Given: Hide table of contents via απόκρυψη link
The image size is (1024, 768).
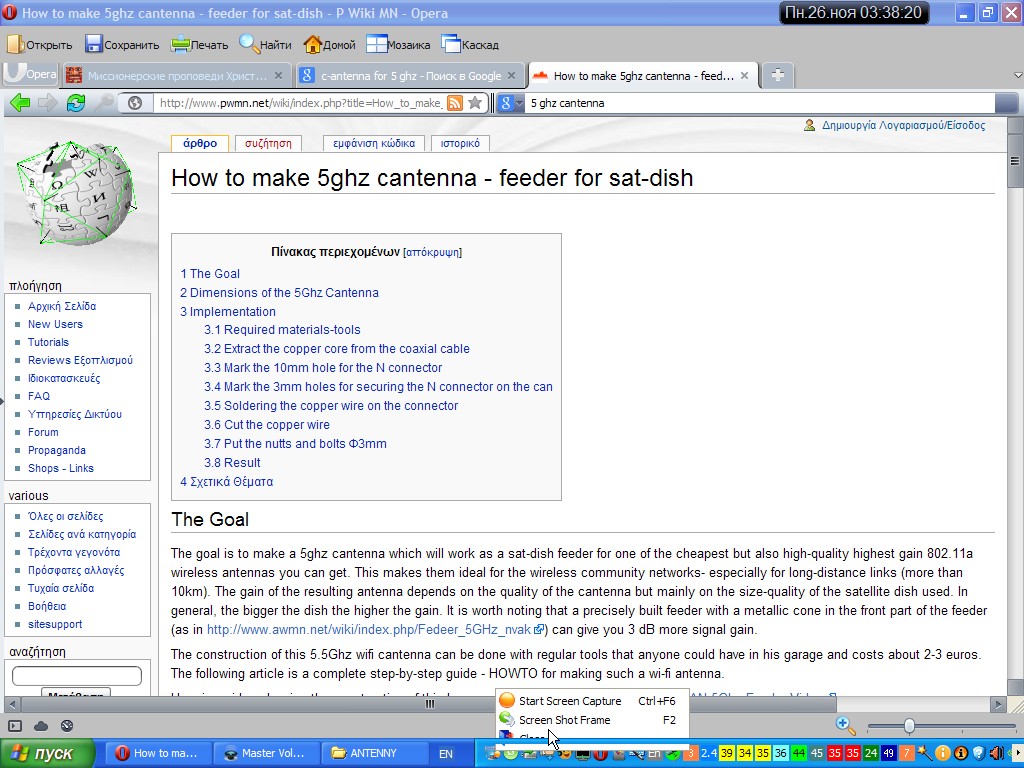Looking at the screenshot, I should (432, 253).
